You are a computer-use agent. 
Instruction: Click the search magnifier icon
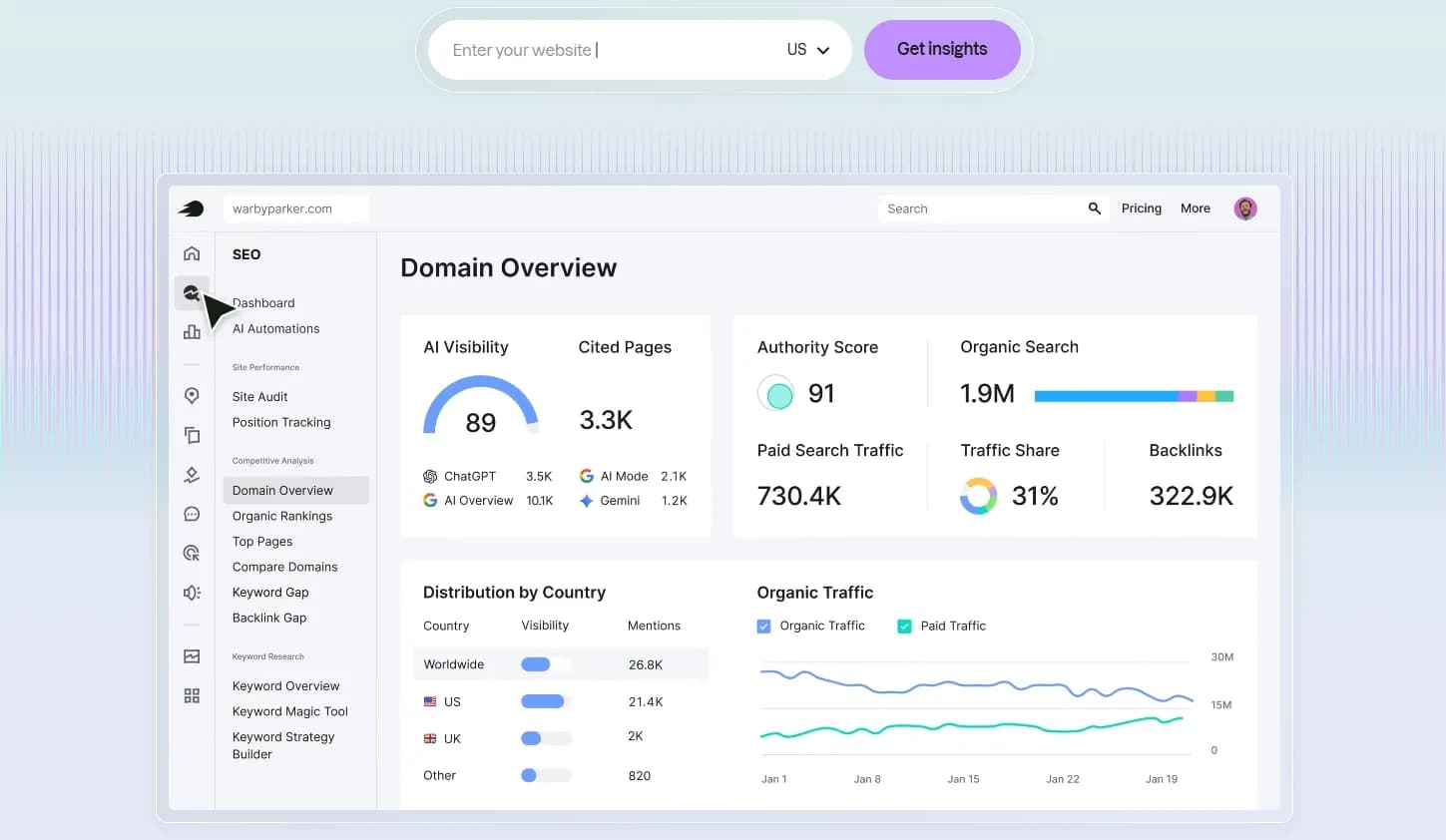click(1095, 209)
